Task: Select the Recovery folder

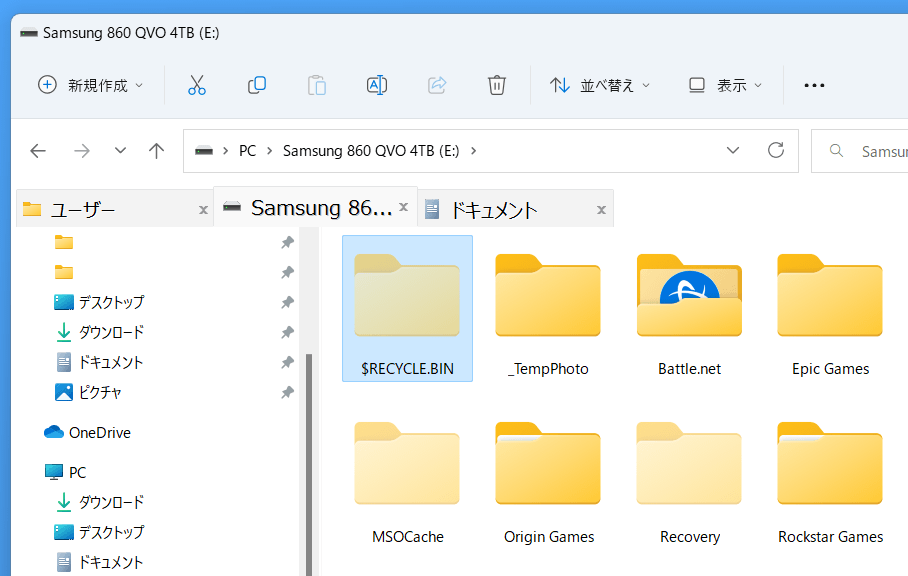Action: tap(689, 482)
